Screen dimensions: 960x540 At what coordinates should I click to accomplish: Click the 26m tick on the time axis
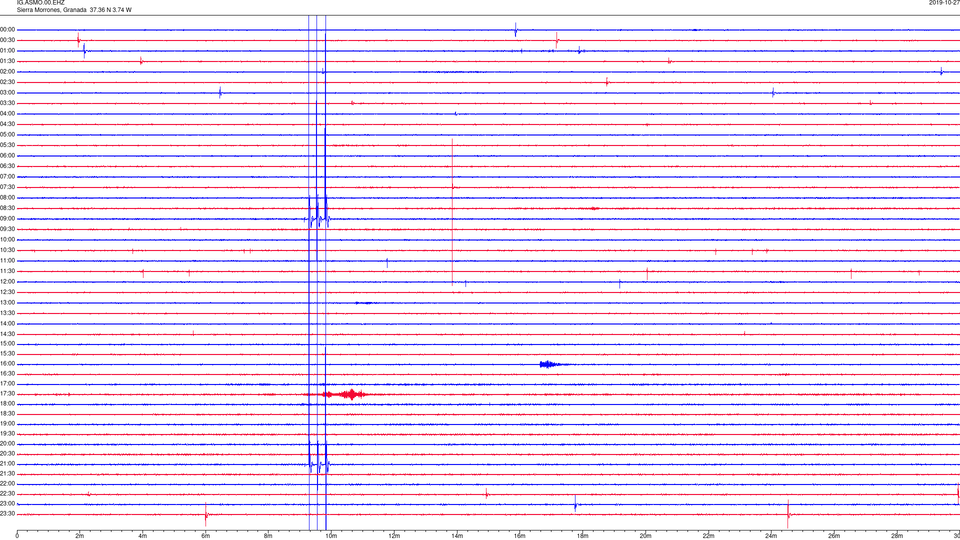pos(834,536)
